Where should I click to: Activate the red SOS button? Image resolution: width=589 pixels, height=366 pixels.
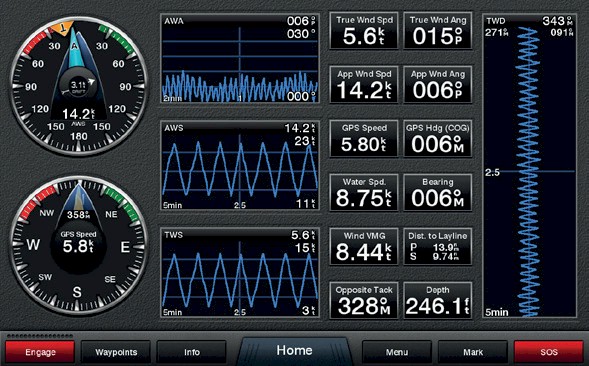pyautogui.click(x=549, y=352)
